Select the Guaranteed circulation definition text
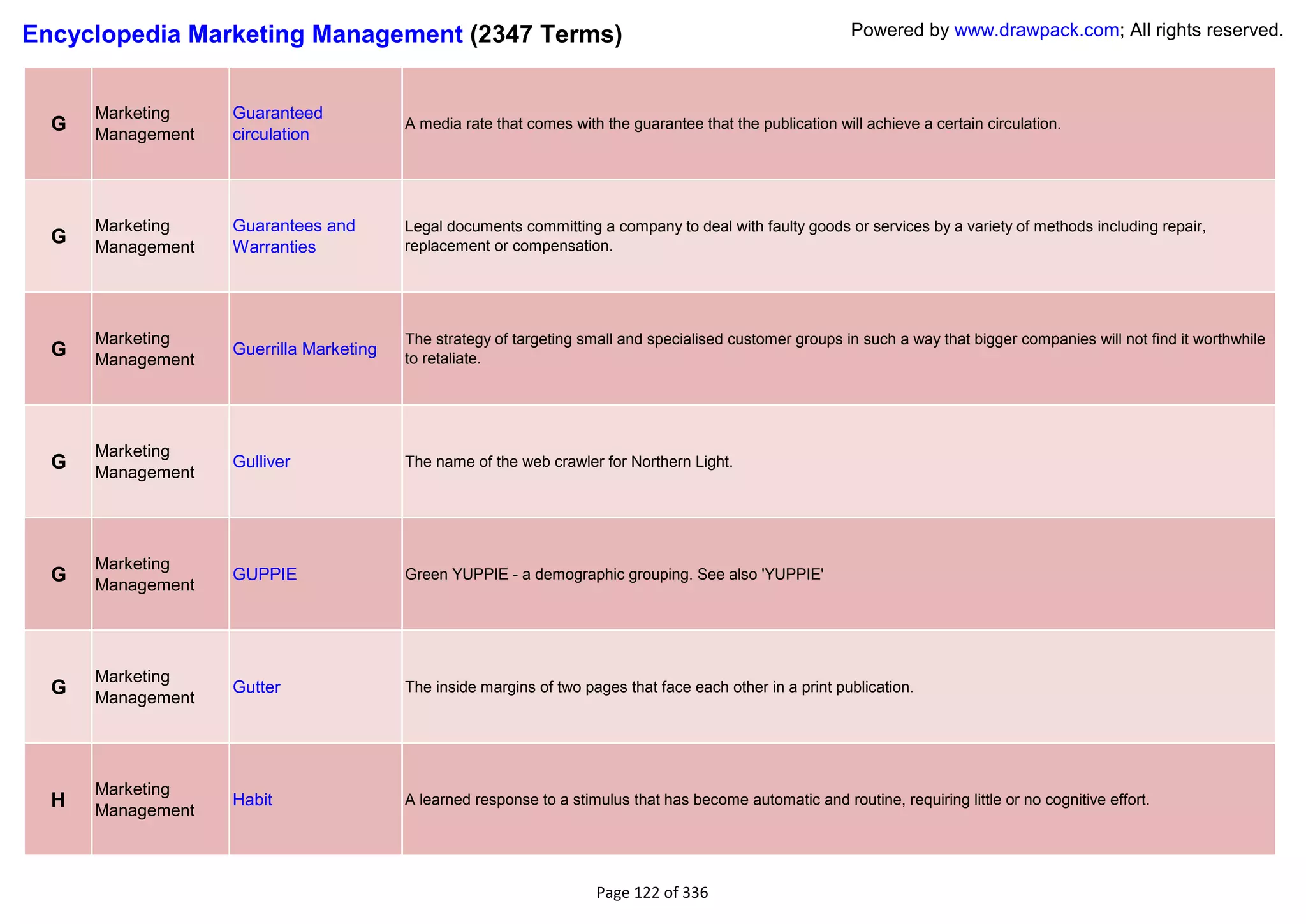This screenshot has width=1306, height=924. pyautogui.click(x=733, y=124)
